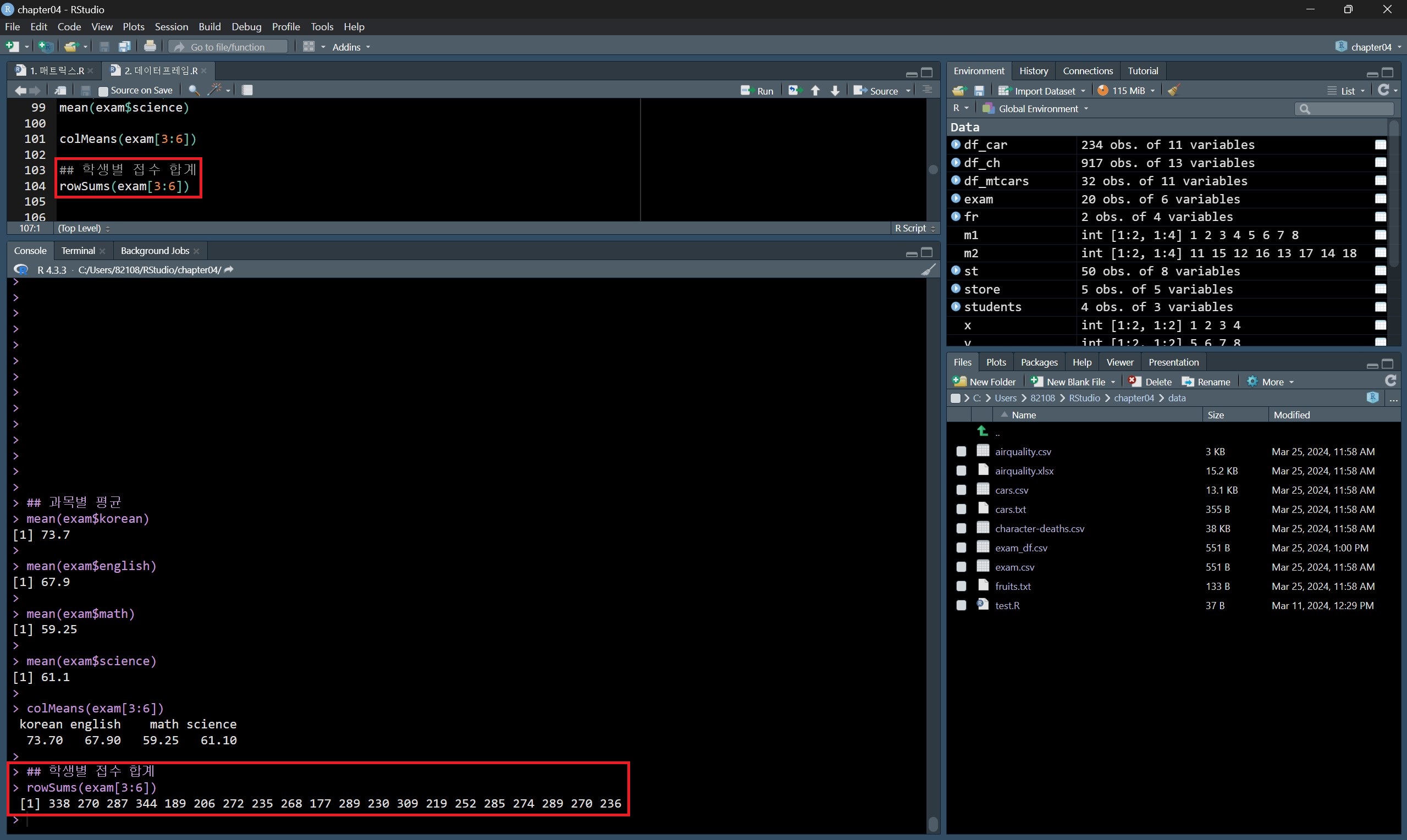Screen dimensions: 1407x840
Task: Check the exam.csv file checkbox
Action: tap(961, 567)
